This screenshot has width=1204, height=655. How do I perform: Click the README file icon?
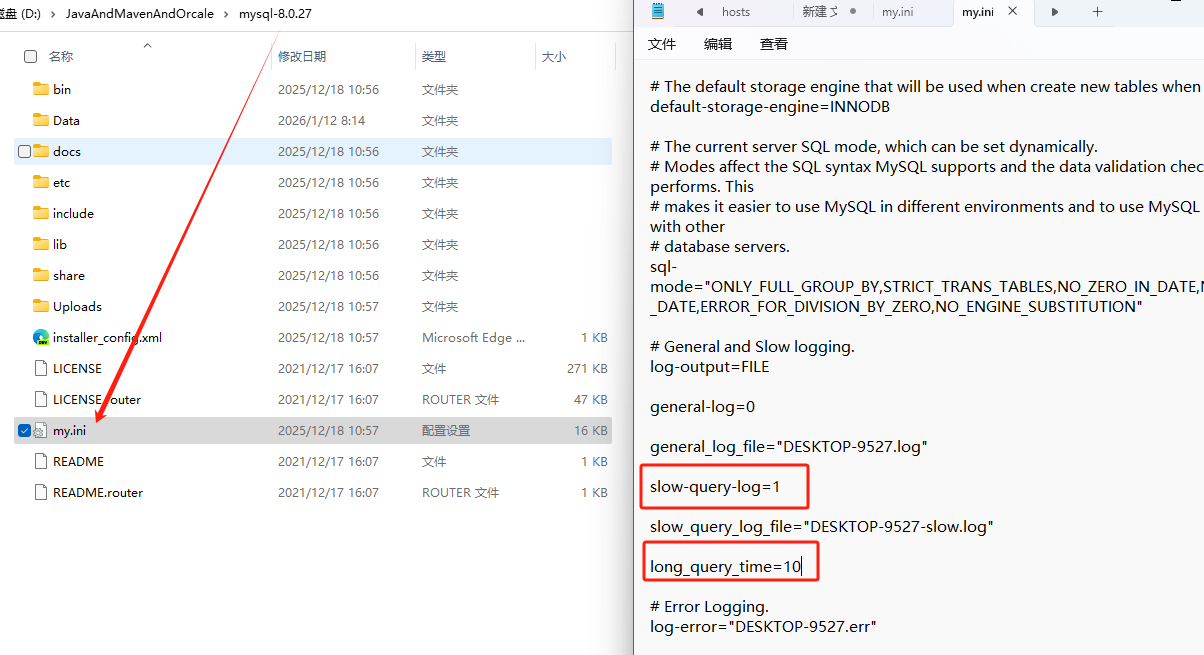41,461
